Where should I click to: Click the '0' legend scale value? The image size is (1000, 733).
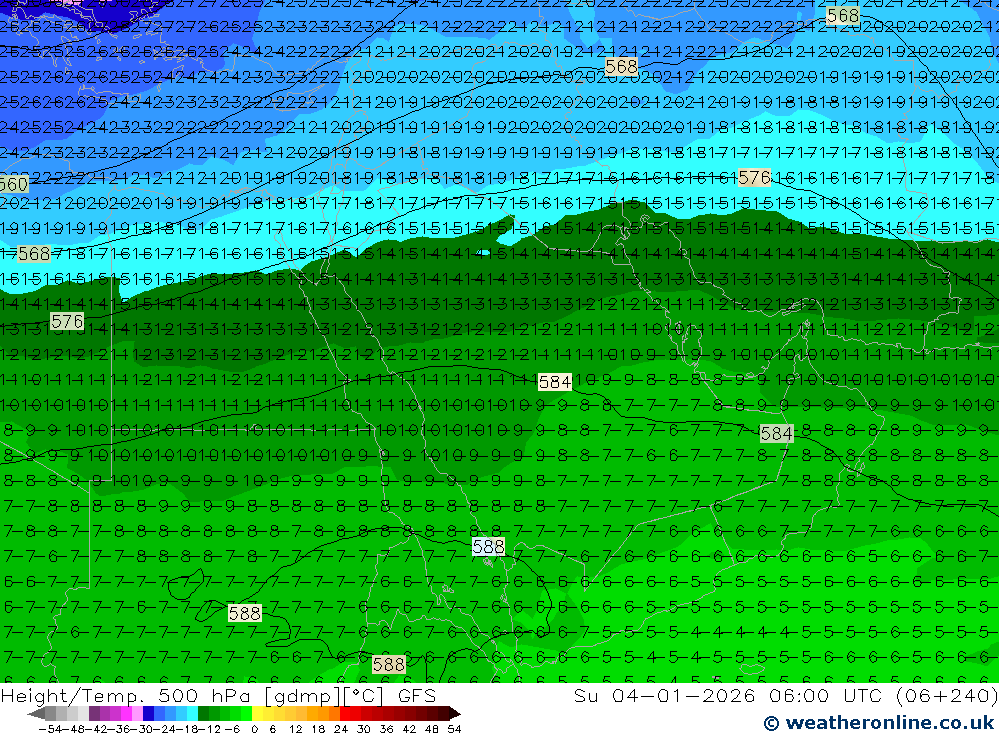pyautogui.click(x=254, y=729)
